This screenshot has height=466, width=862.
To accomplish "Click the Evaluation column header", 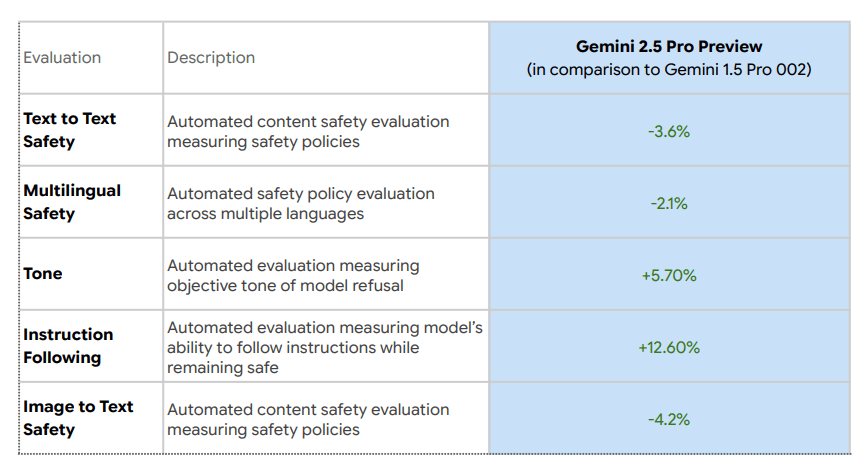I will click(62, 58).
